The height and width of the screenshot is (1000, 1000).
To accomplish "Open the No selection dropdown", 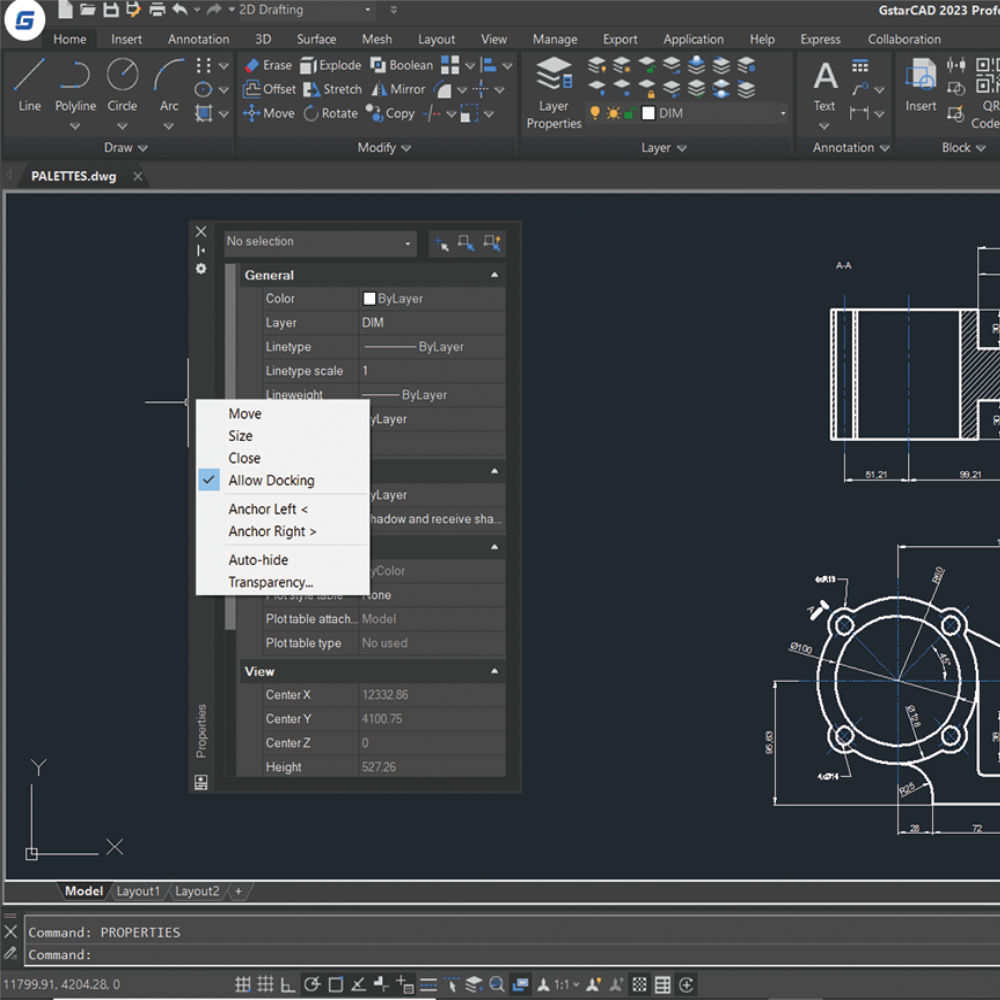I will click(x=321, y=242).
